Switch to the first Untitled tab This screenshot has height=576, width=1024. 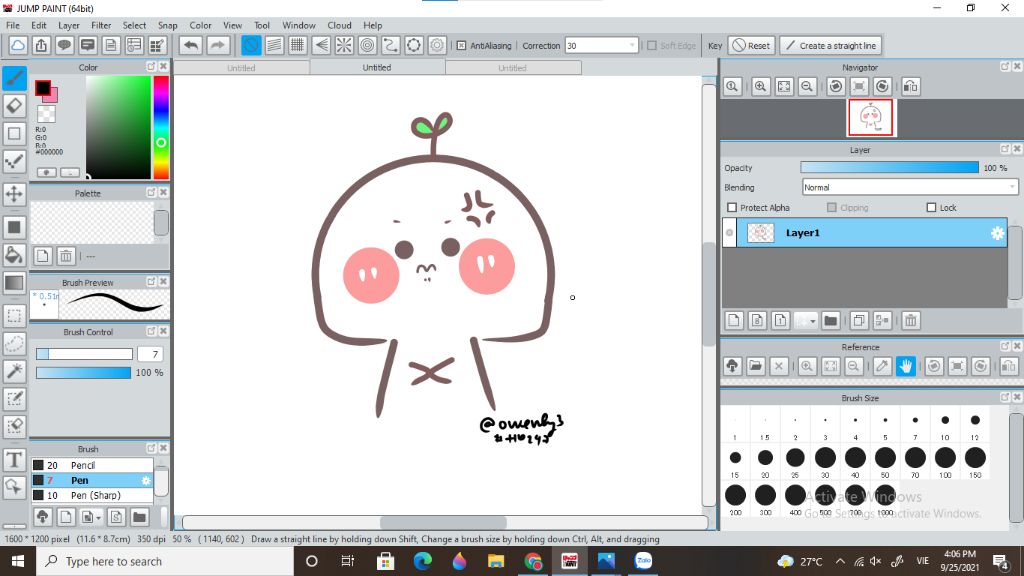point(241,68)
